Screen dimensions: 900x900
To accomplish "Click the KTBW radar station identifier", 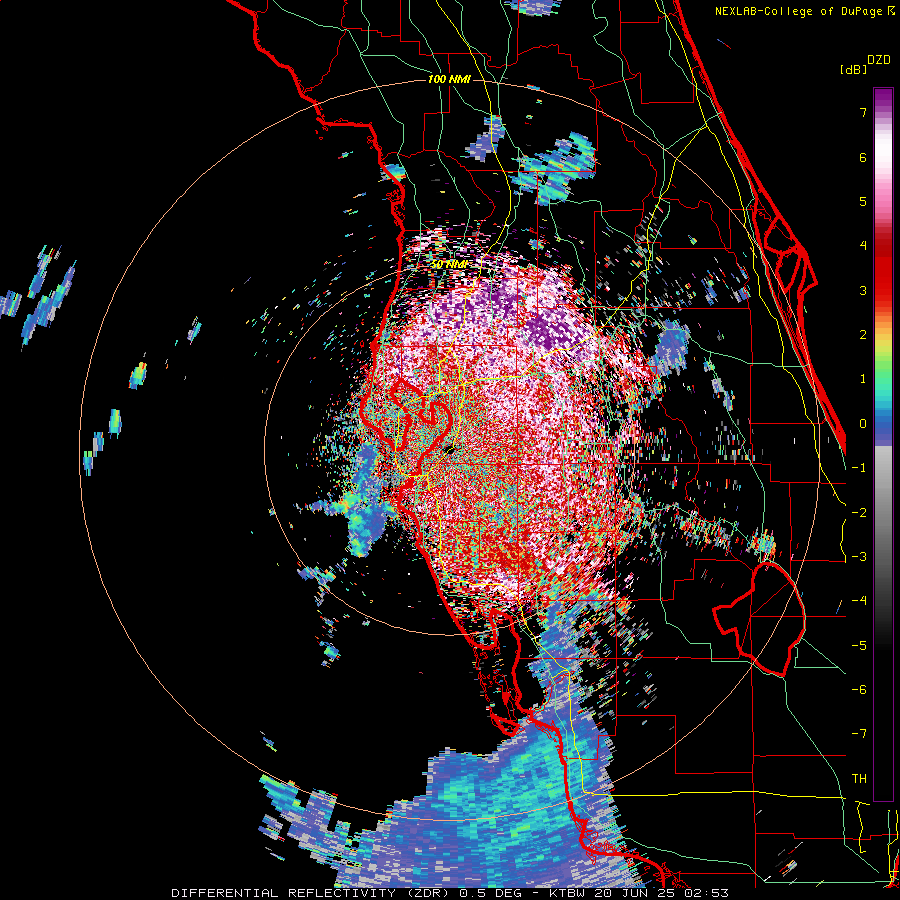I will point(567,893).
